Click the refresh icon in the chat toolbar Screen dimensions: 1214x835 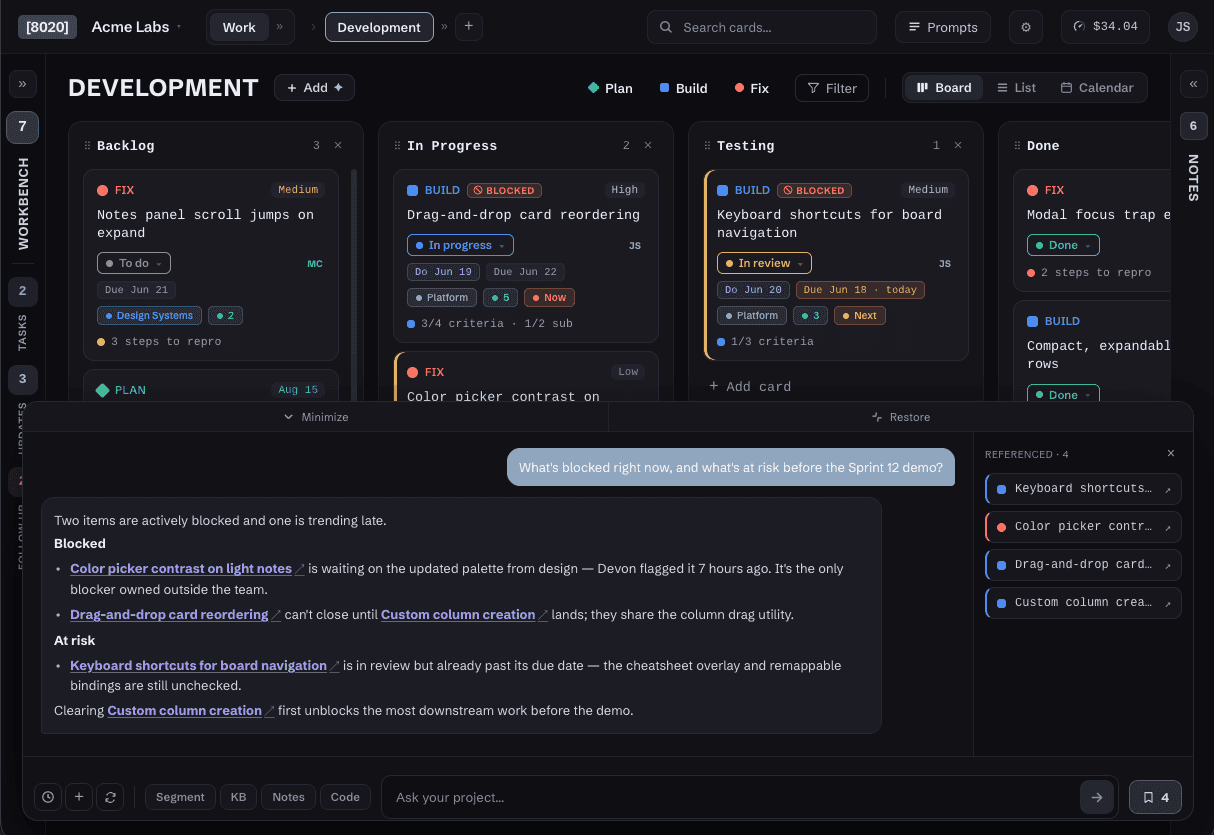(x=110, y=797)
